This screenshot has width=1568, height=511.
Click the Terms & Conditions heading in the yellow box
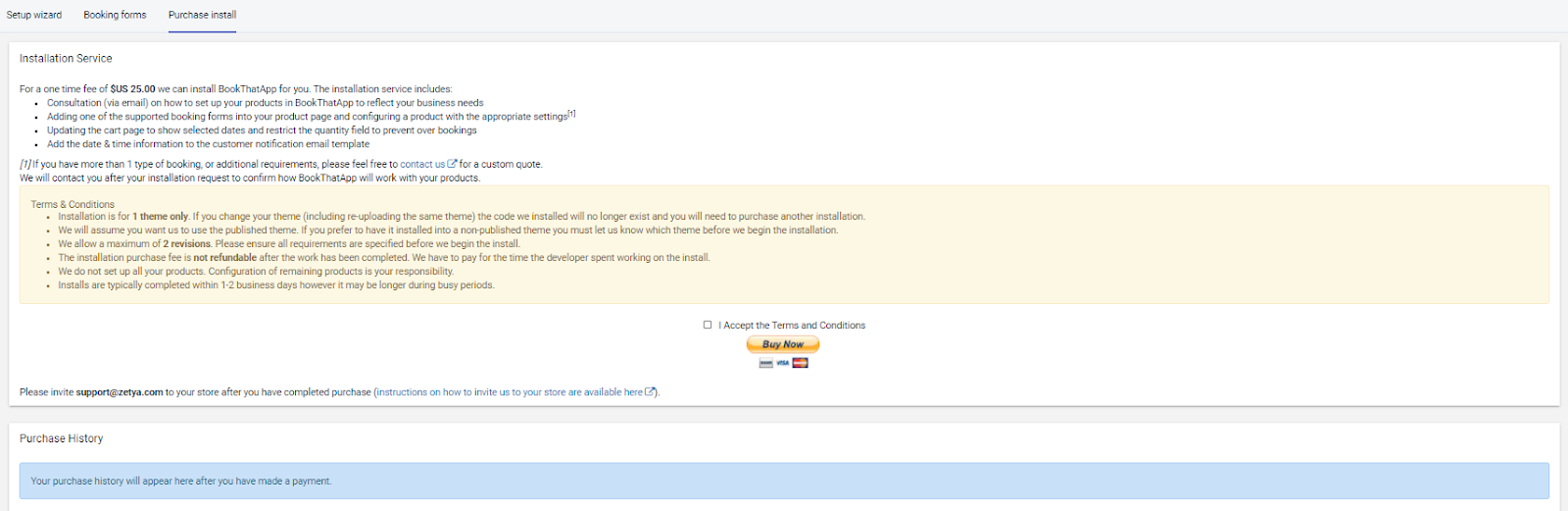coord(73,205)
